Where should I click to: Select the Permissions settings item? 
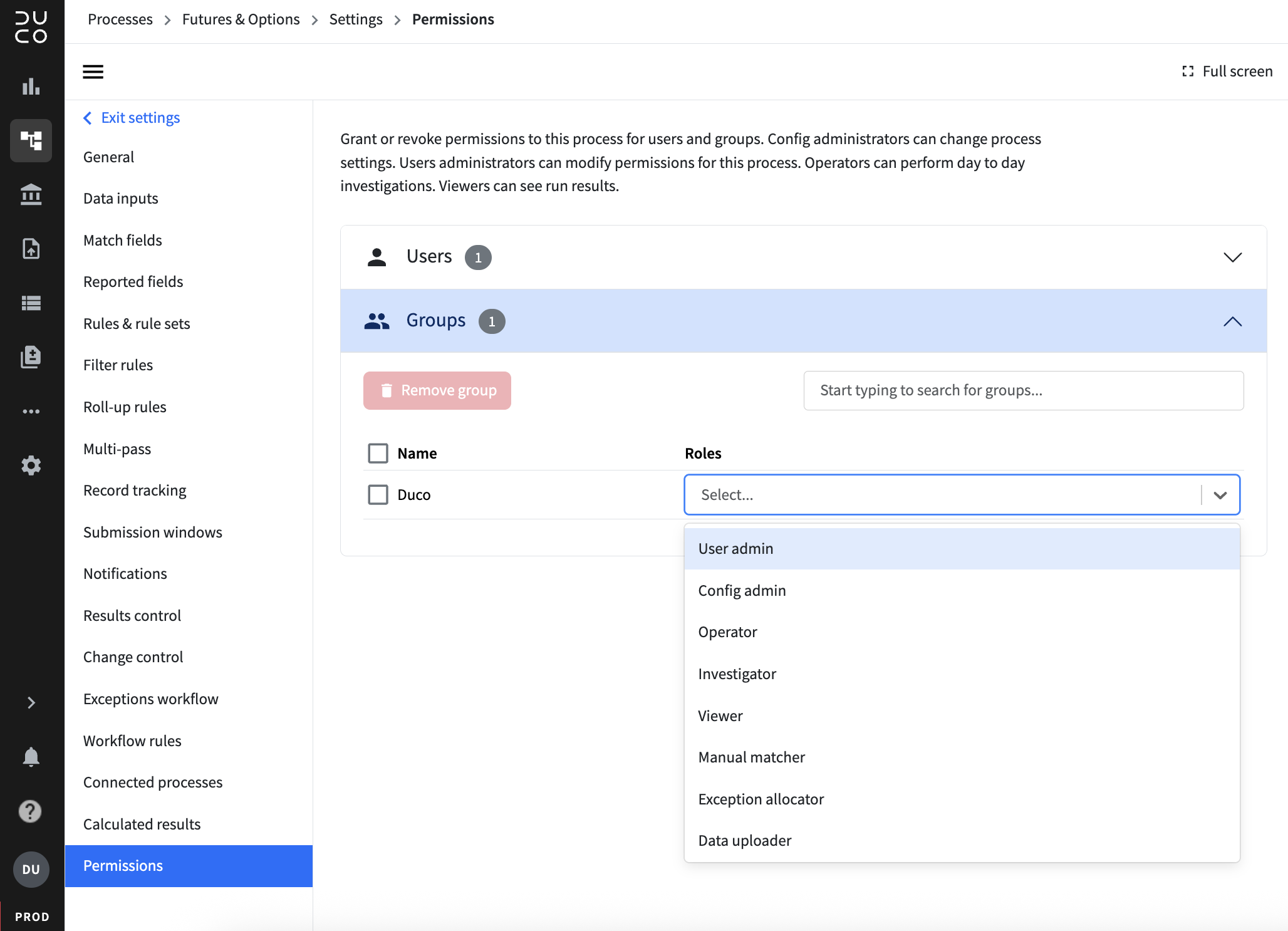coord(189,866)
